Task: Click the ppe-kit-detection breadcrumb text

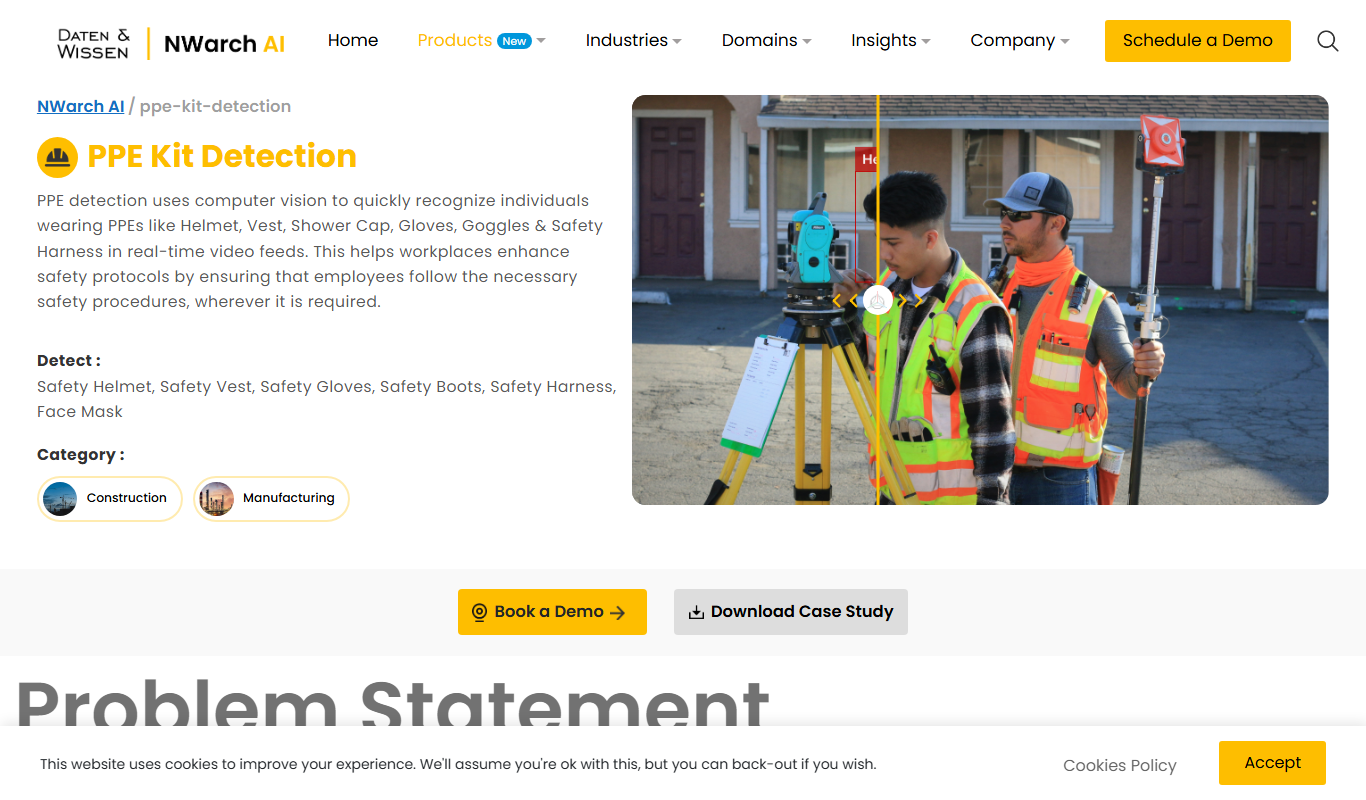Action: point(215,106)
